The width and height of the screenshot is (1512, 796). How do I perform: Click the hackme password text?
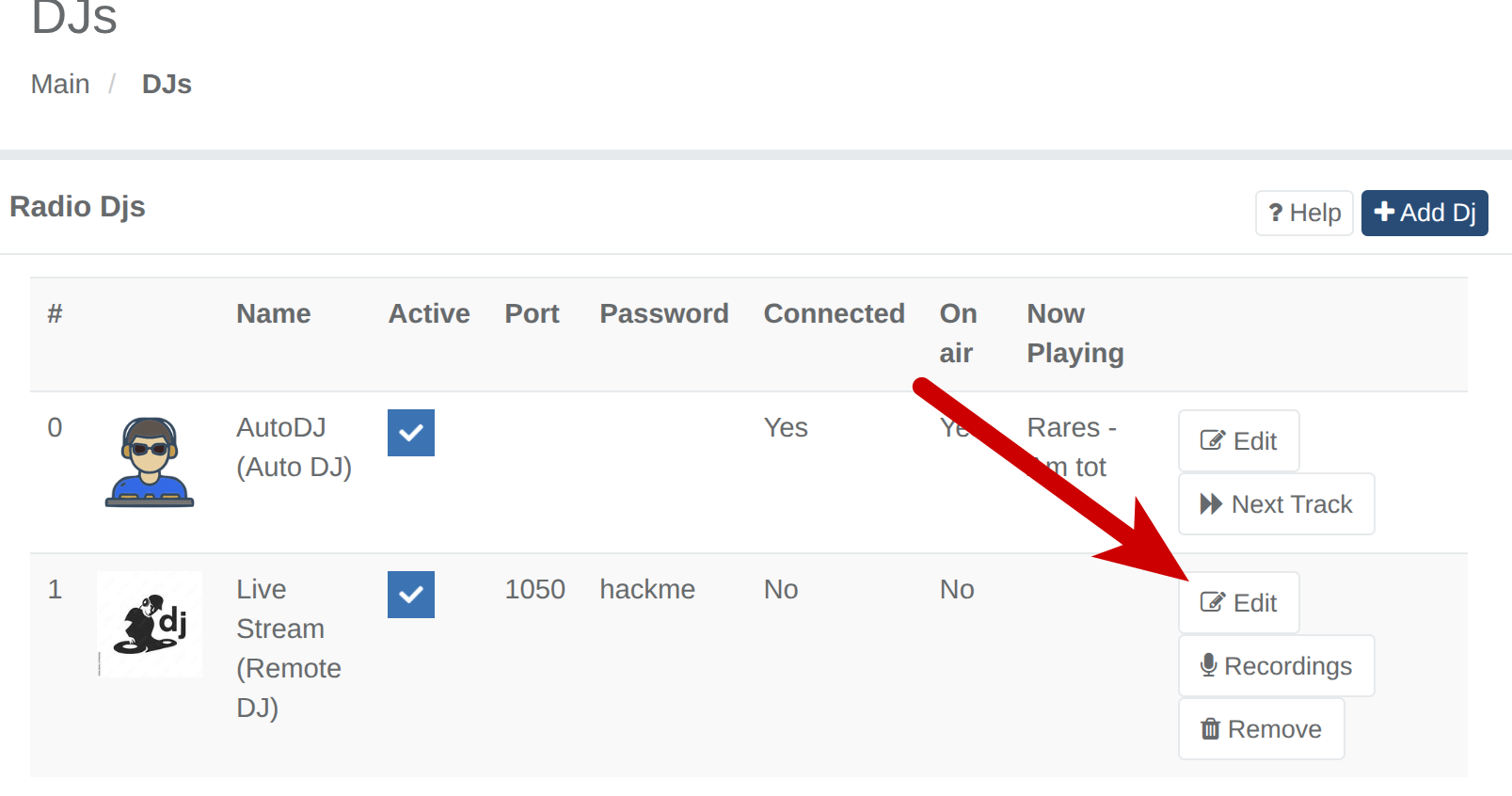click(647, 589)
